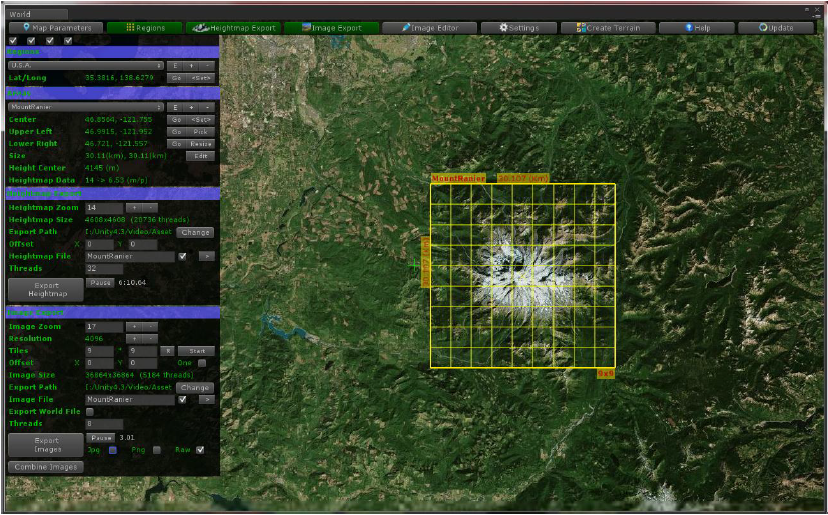This screenshot has width=828, height=515.
Task: Click Heightmap Export Offset X field
Action: coord(99,245)
